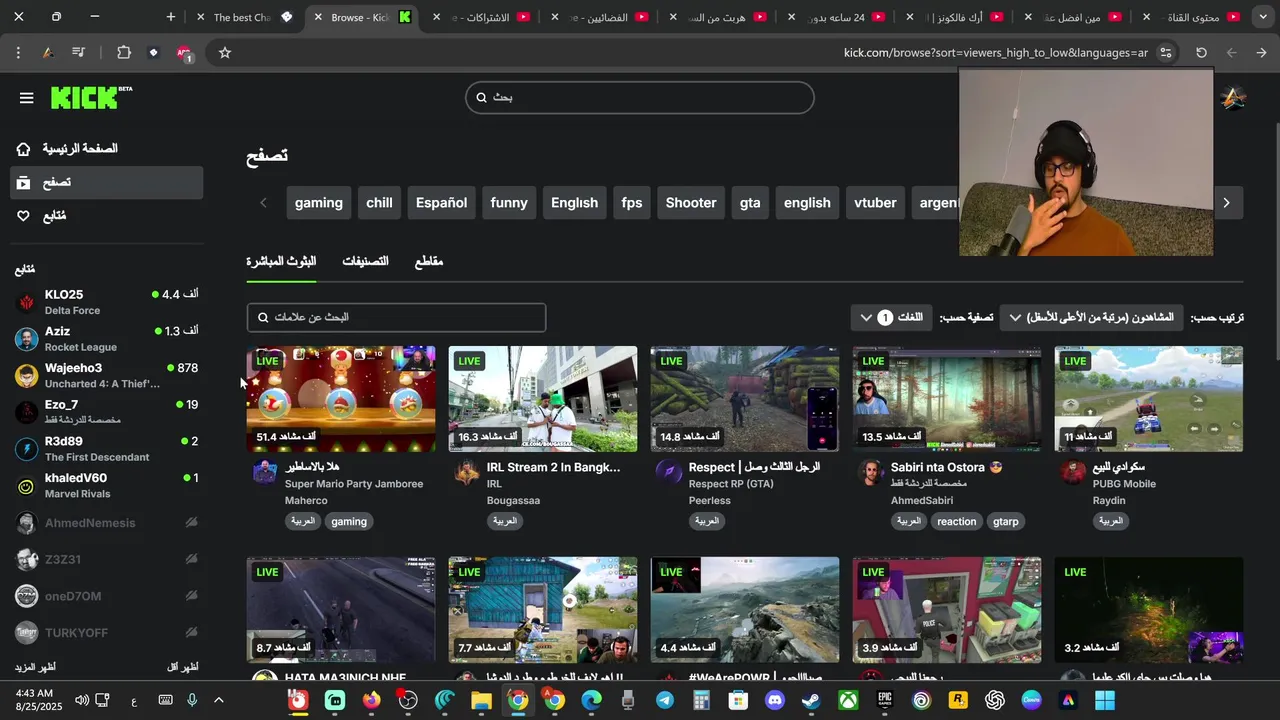This screenshot has width=1280, height=720.
Task: Open the Kick hamburger menu
Action: (x=26, y=98)
